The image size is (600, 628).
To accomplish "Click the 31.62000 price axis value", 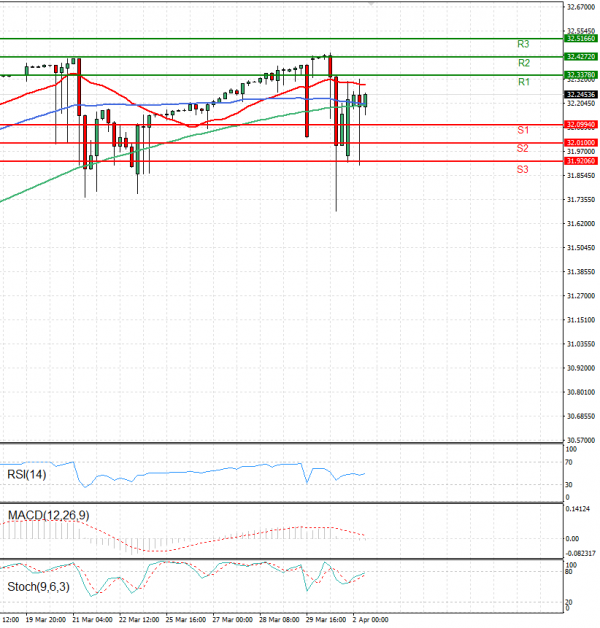I will [x=581, y=223].
